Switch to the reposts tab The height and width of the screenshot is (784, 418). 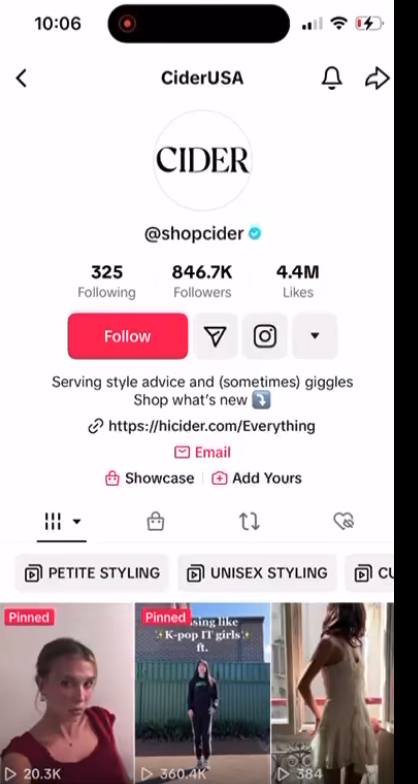pyautogui.click(x=250, y=521)
